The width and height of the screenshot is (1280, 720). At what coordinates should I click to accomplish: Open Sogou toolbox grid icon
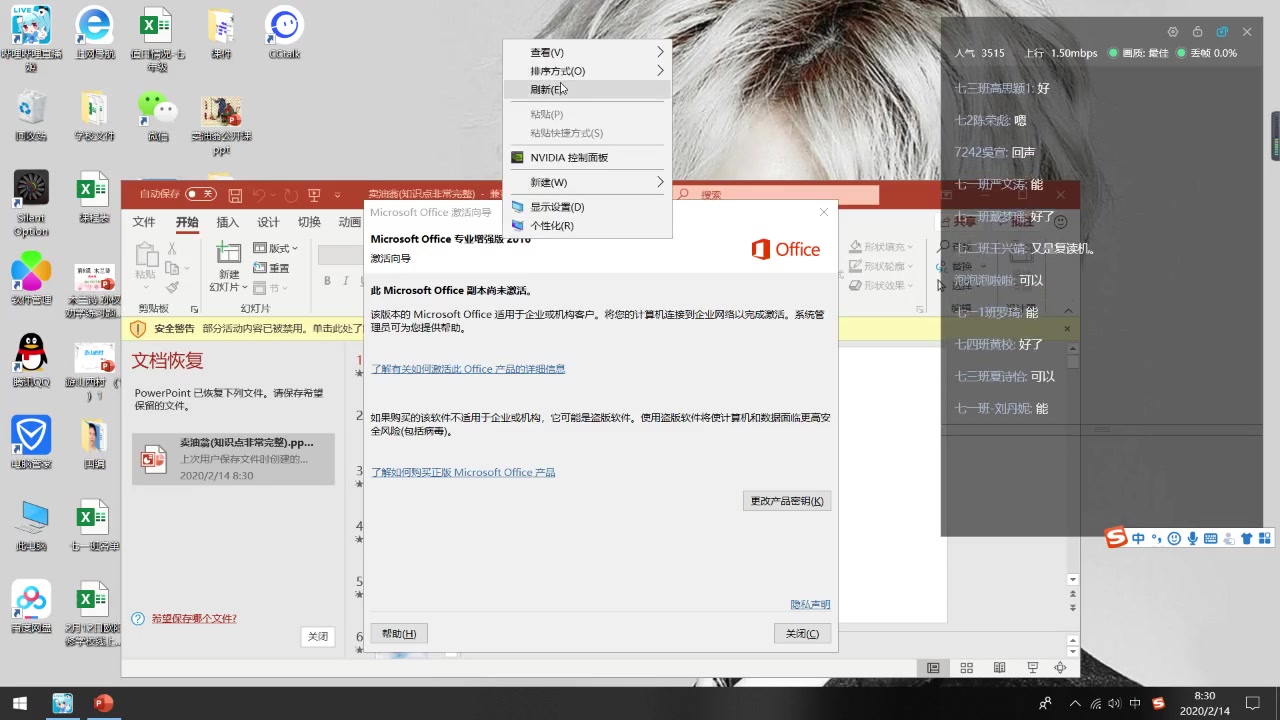point(1265,538)
